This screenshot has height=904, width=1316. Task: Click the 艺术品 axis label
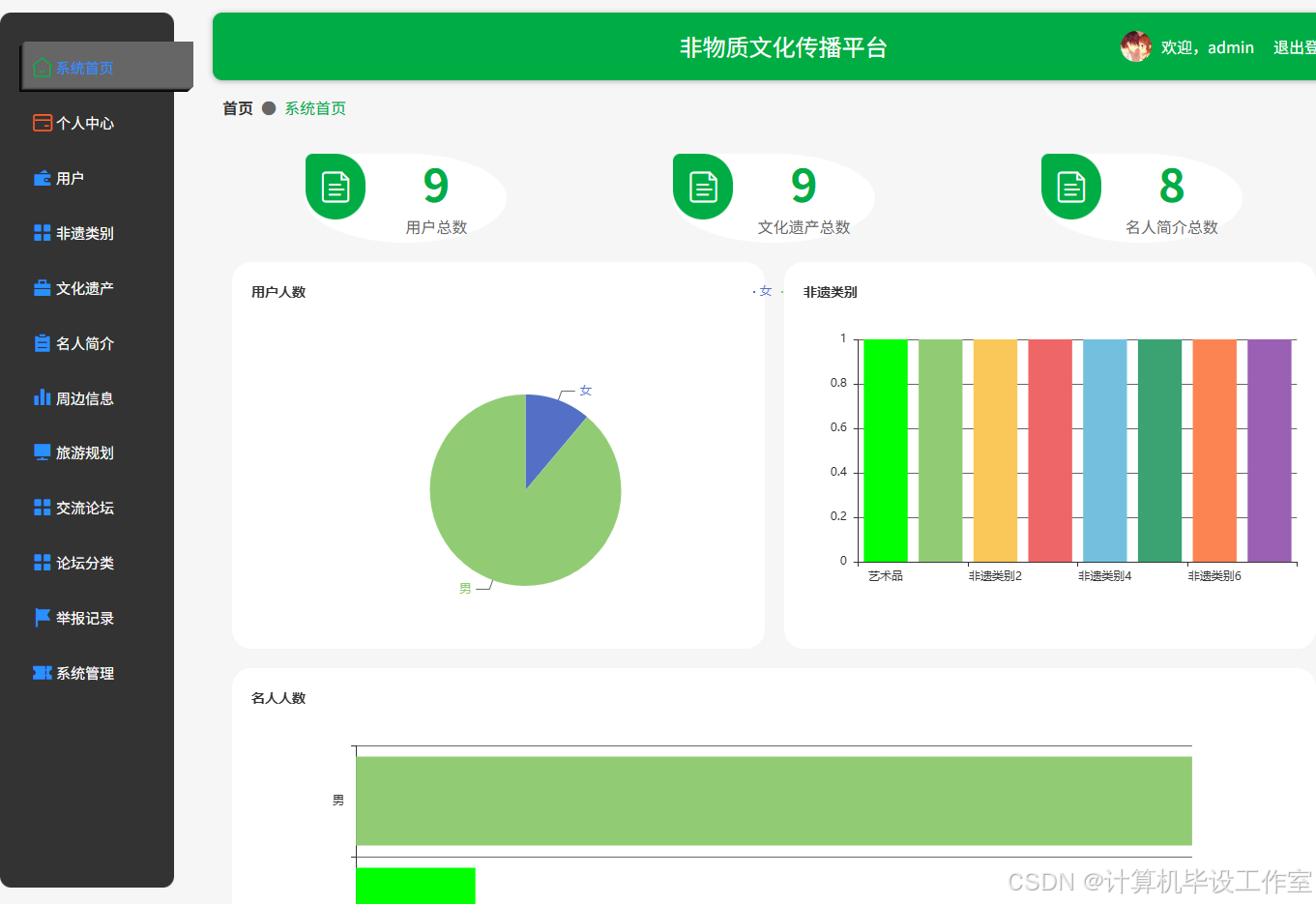click(x=886, y=576)
